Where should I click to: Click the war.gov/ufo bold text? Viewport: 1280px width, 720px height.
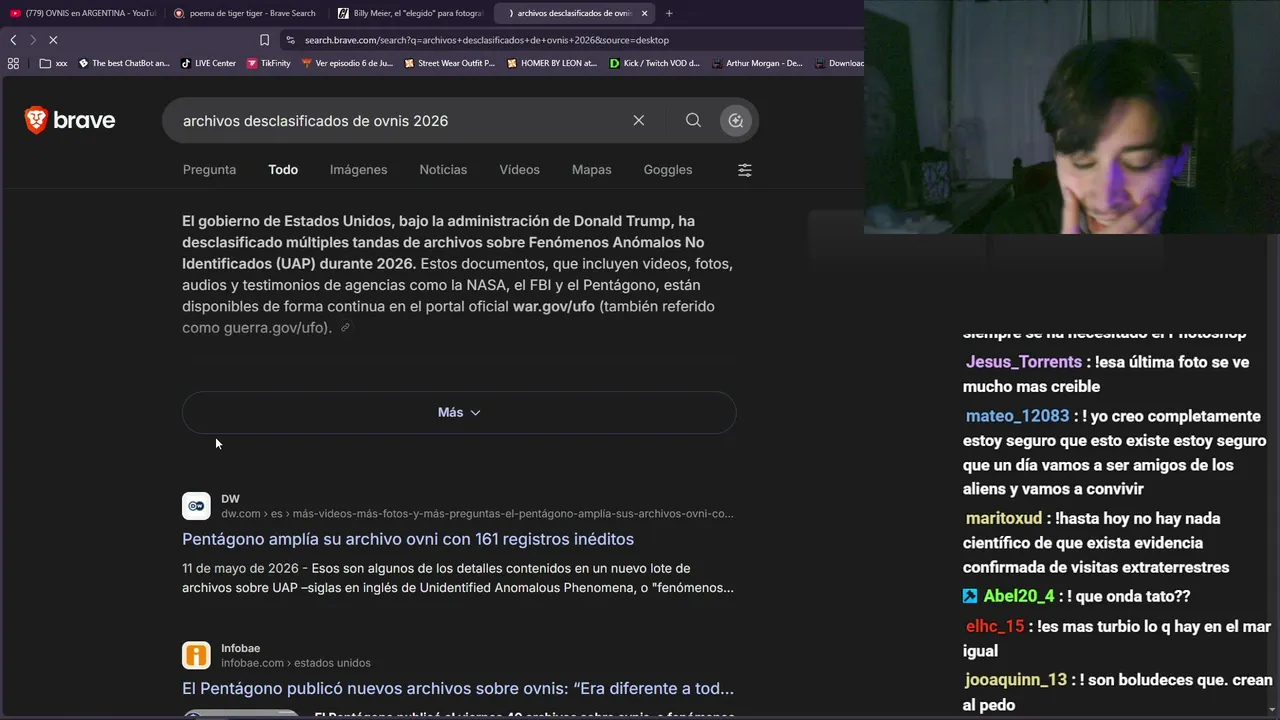[553, 306]
